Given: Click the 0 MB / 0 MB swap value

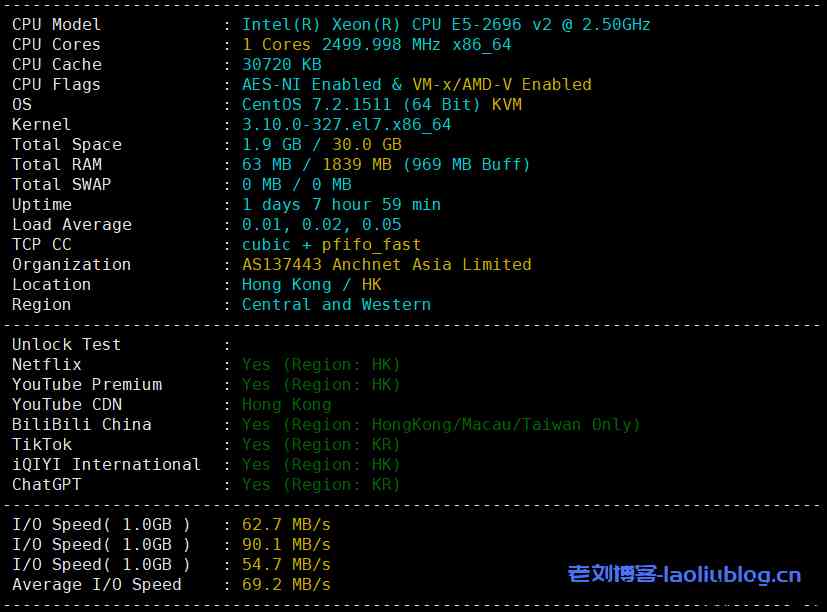Looking at the screenshot, I should pos(297,185).
